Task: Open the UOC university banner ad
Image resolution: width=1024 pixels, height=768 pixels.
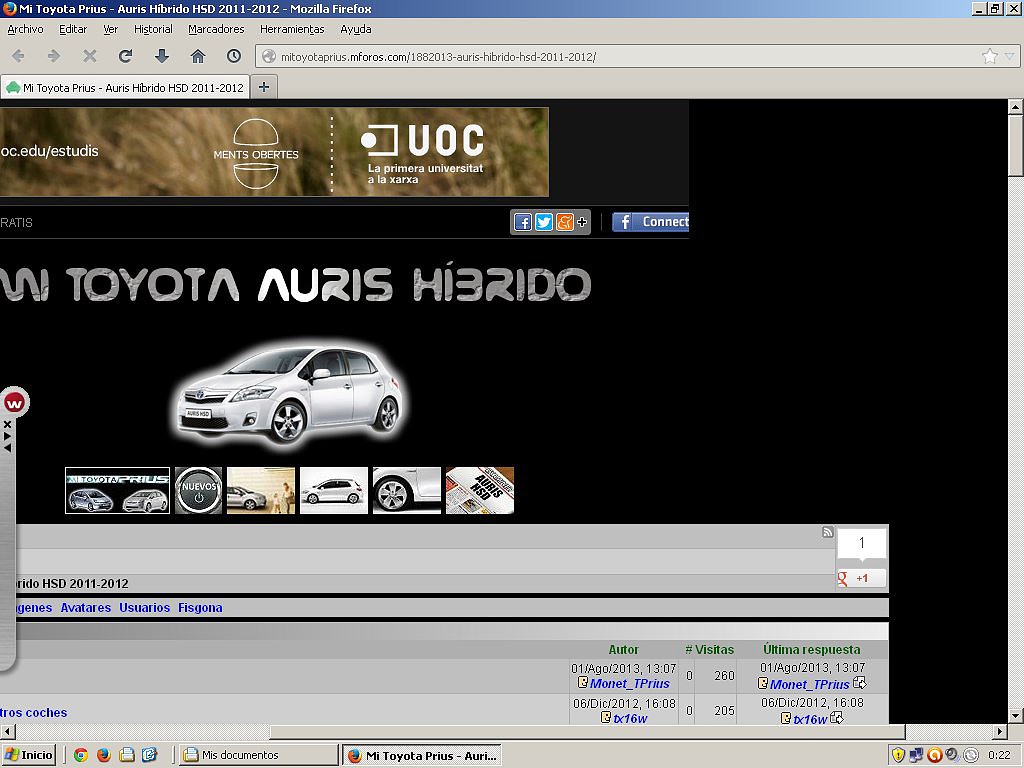Action: [274, 152]
